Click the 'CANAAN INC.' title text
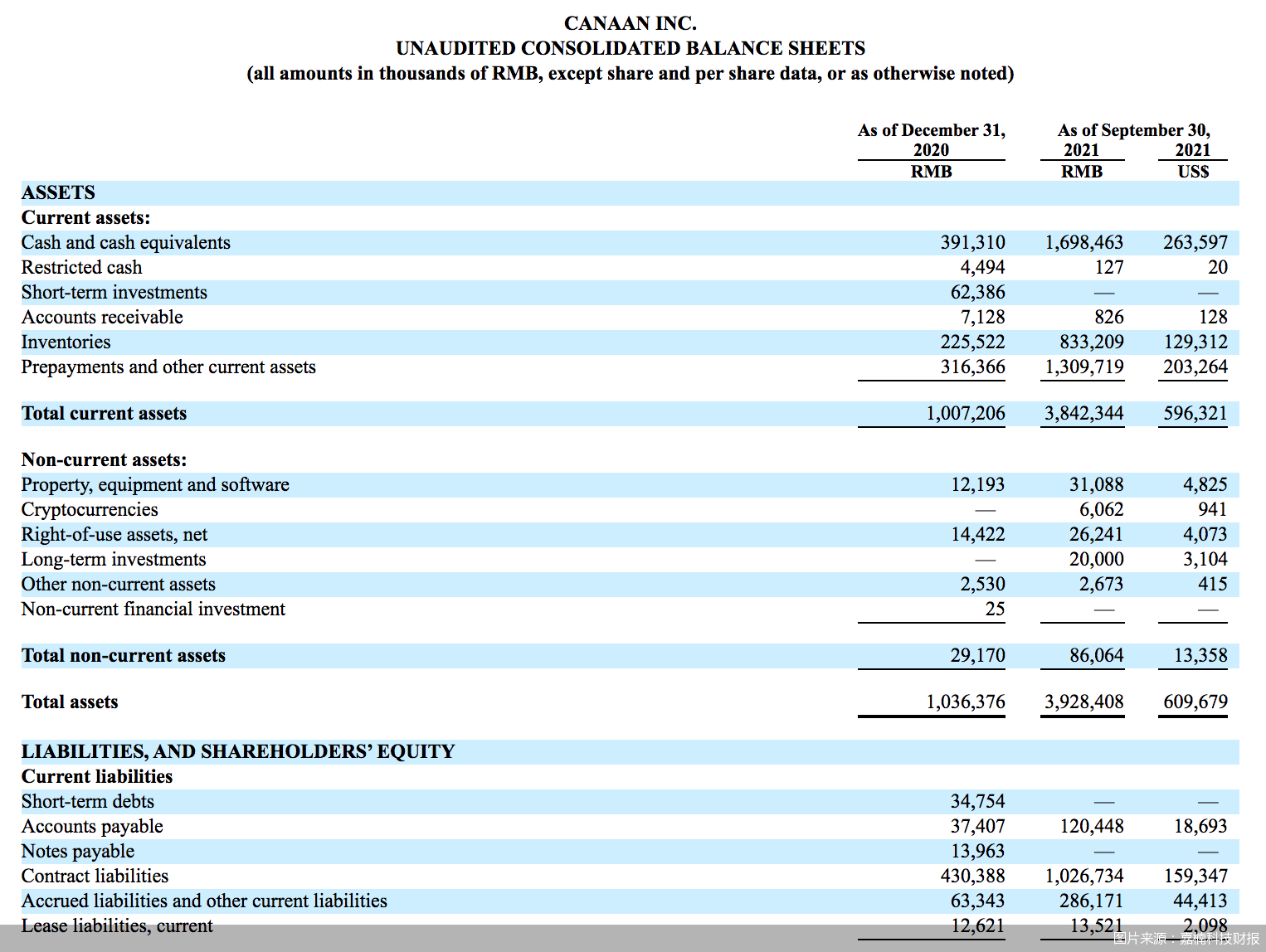The image size is (1266, 952). coord(631,23)
